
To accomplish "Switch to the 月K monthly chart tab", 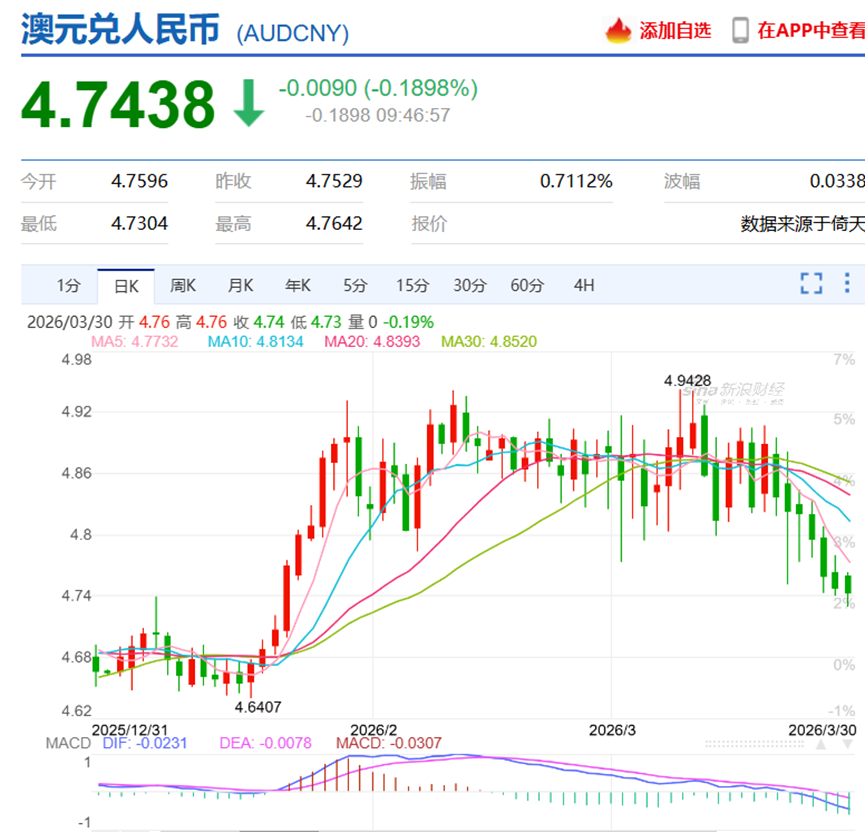I will click(x=240, y=286).
